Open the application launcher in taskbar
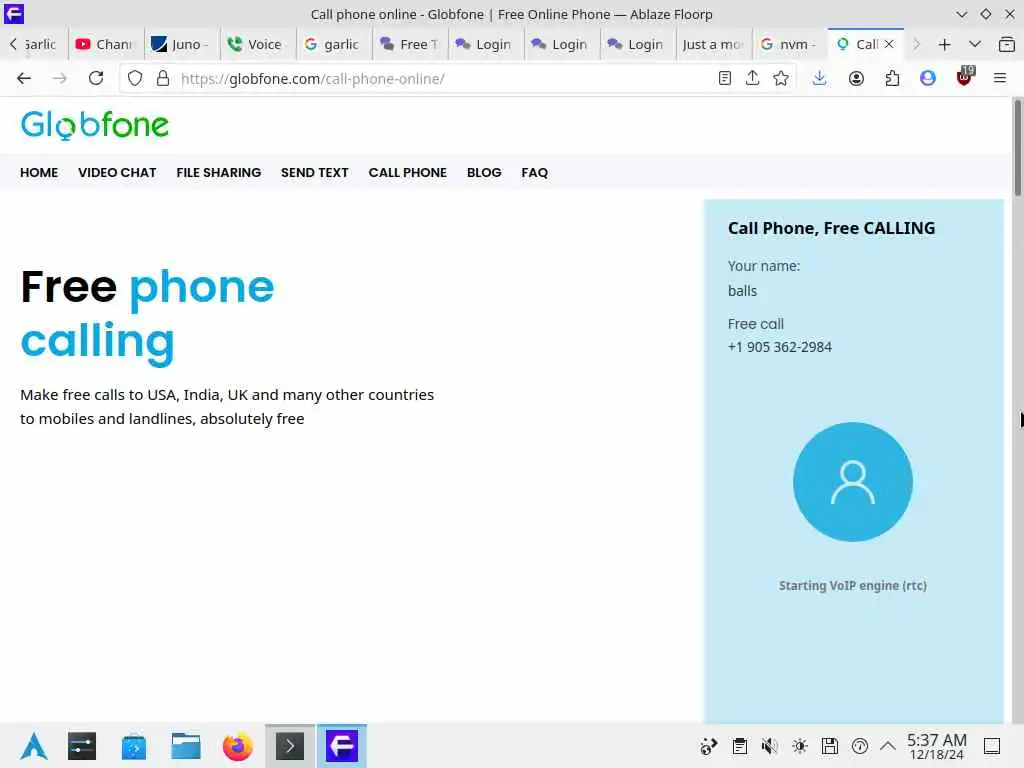This screenshot has width=1024, height=768. [x=33, y=746]
